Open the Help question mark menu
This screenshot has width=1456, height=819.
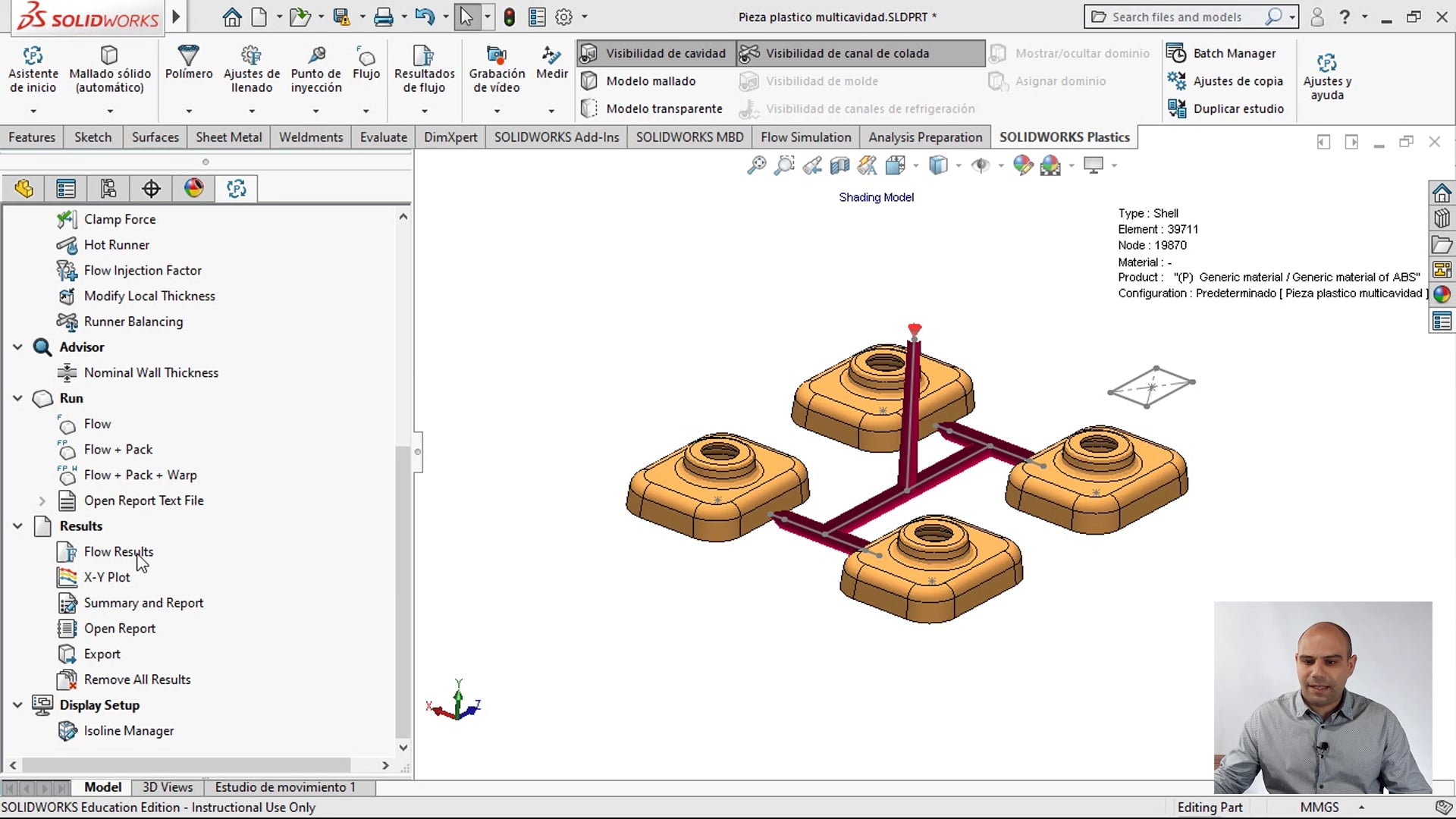click(x=1345, y=17)
